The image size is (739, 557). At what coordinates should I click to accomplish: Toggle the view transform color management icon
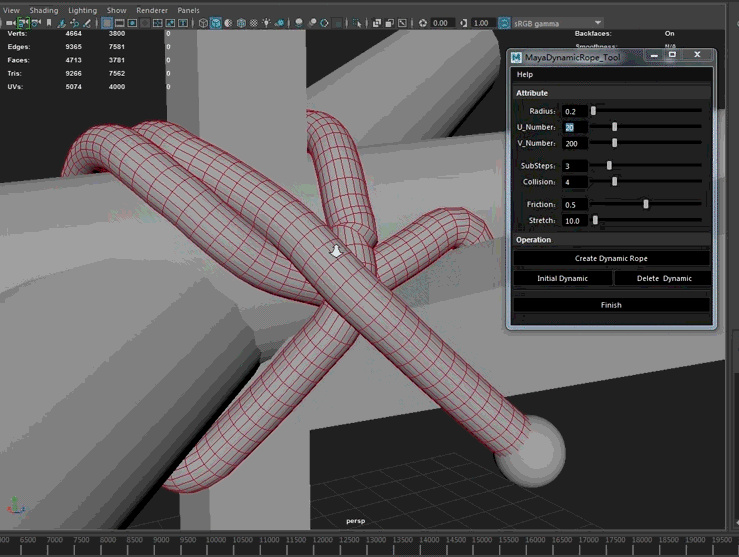pos(504,23)
